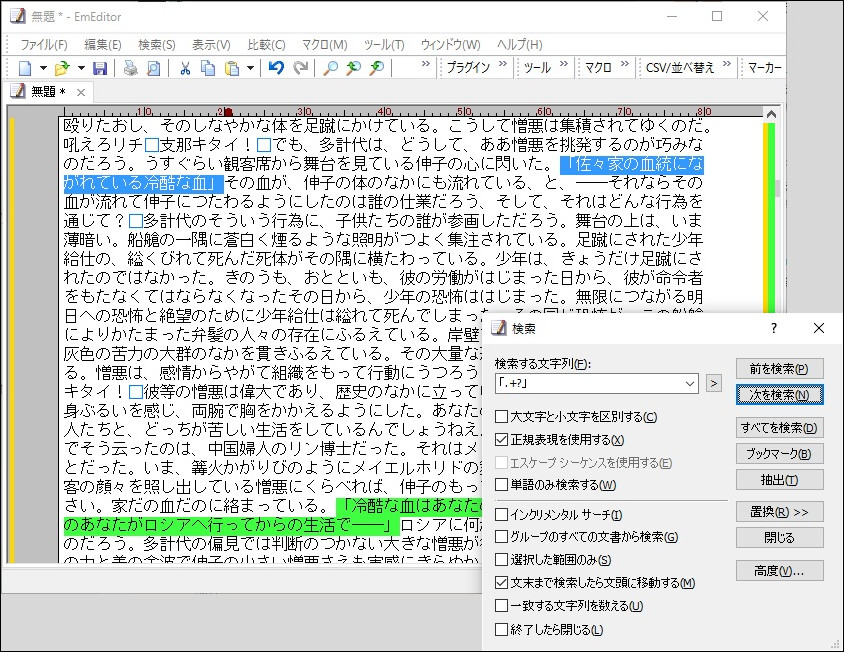Screen dimensions: 844x652
Task: Click the Redo icon
Action: point(300,68)
